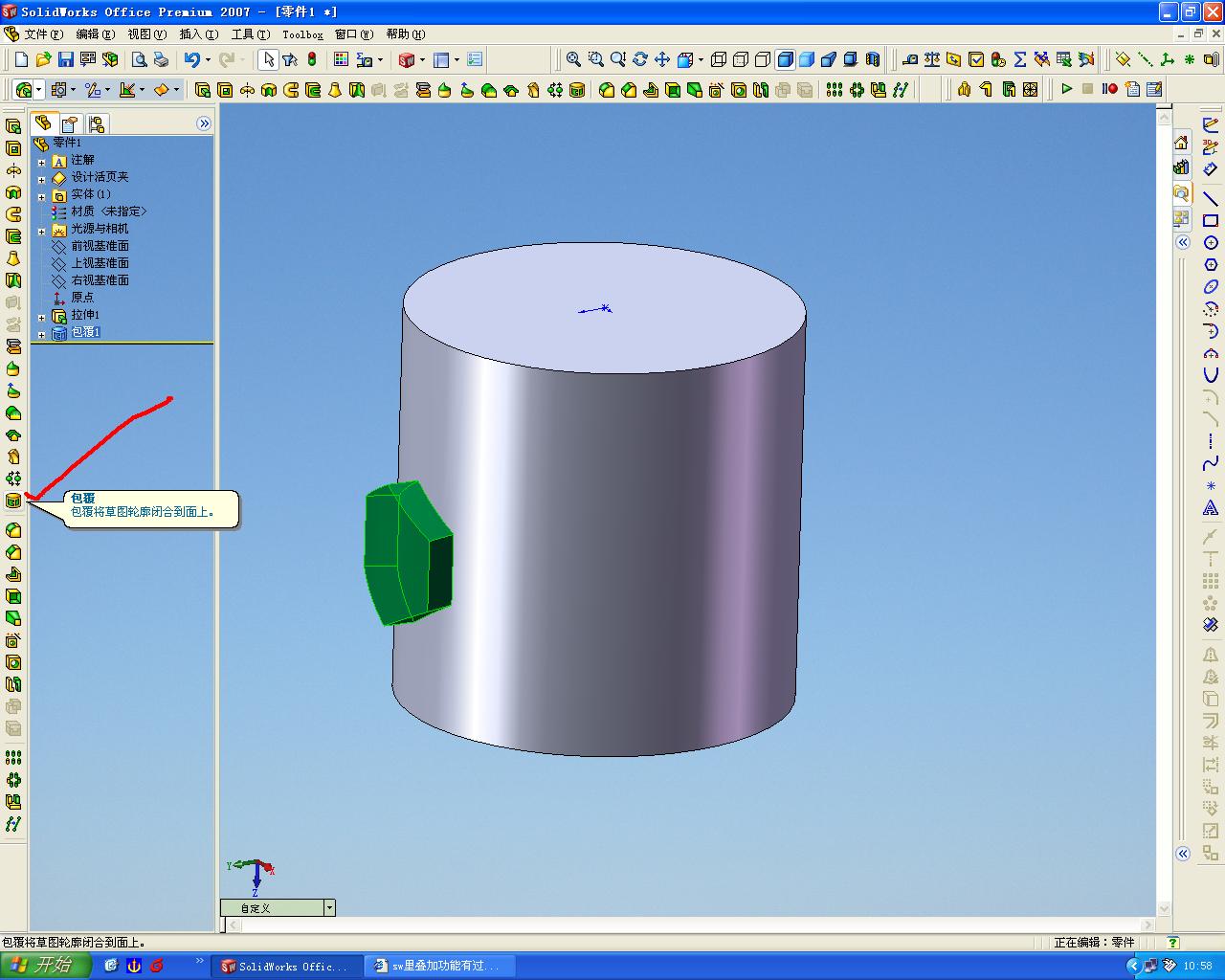
Task: Open Mass Properties with the scale icon
Action: pyautogui.click(x=932, y=59)
